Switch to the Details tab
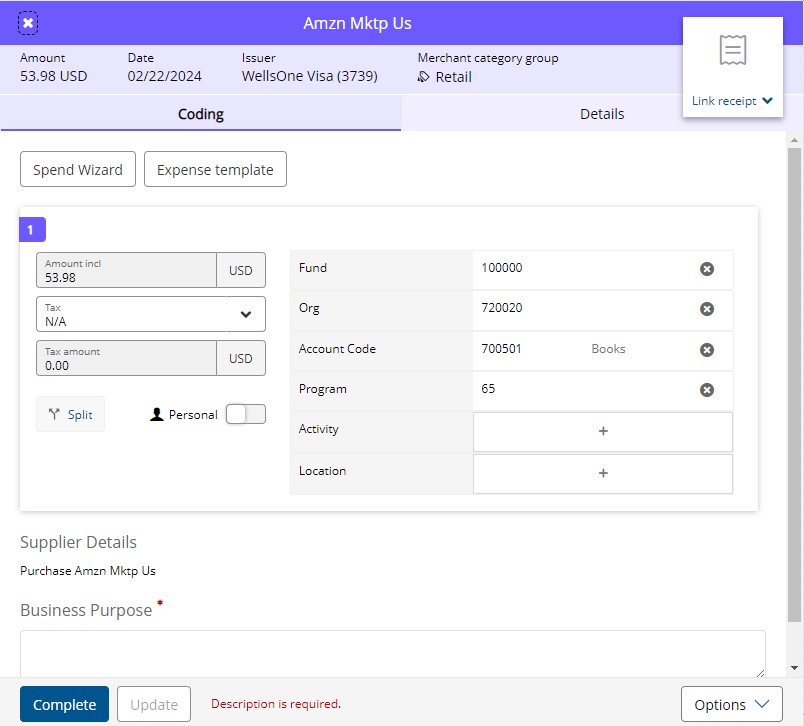 [x=602, y=114]
